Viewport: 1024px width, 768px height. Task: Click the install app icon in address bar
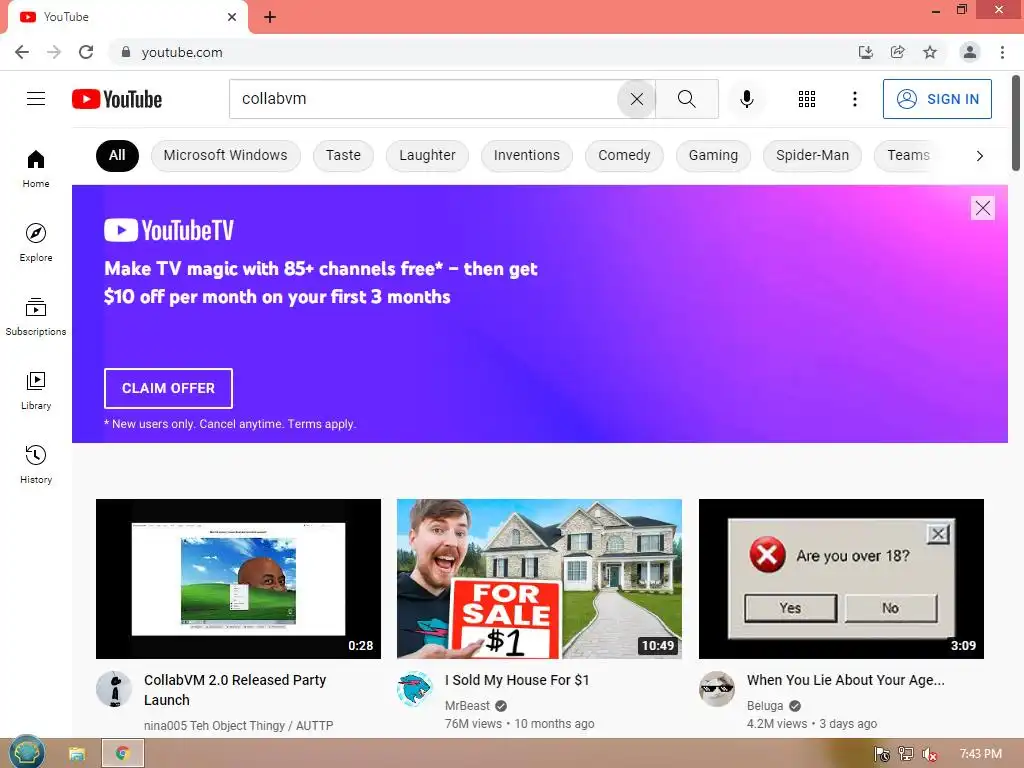pyautogui.click(x=866, y=52)
